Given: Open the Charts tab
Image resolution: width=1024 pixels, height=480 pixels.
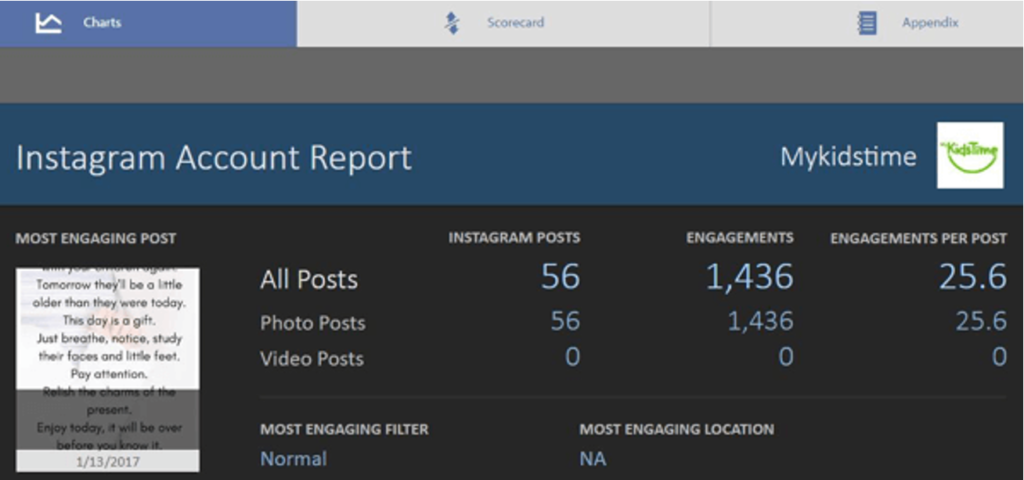Looking at the screenshot, I should point(148,24).
